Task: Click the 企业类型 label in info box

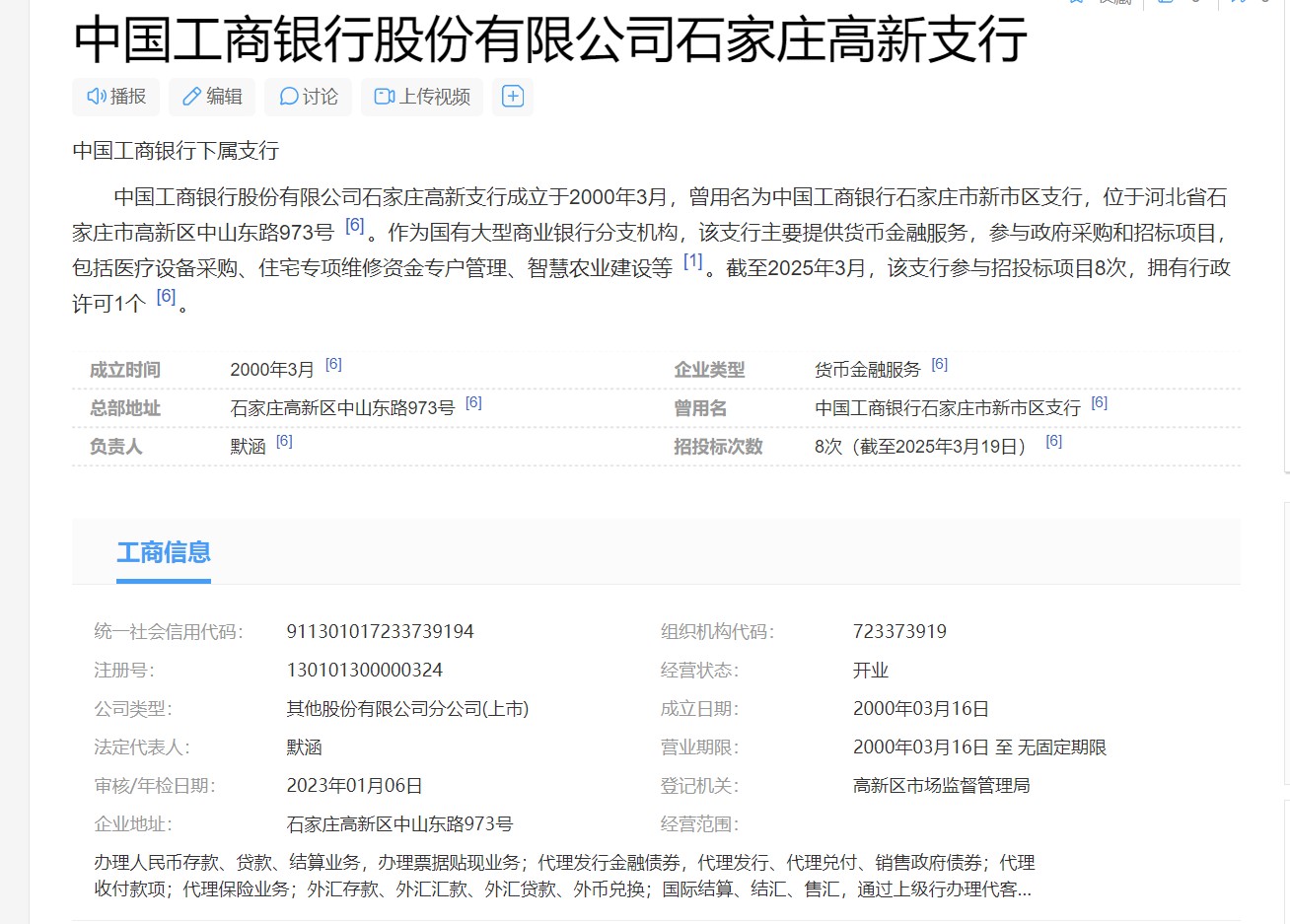Action: point(709,370)
